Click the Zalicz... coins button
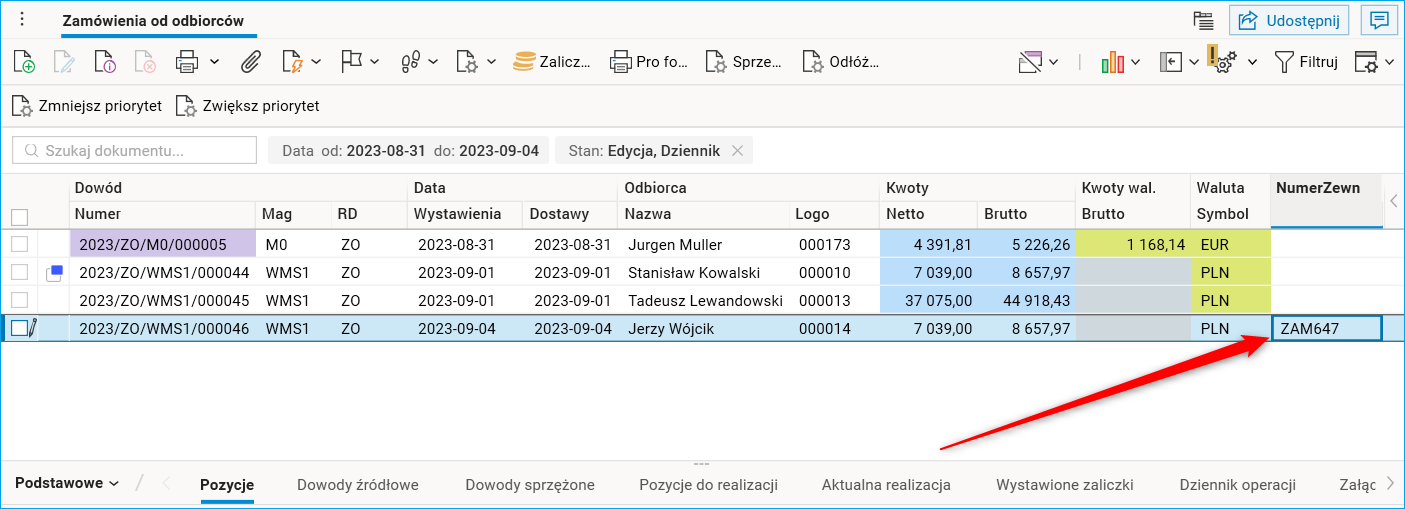Screen dimensions: 1405x509 [552, 62]
